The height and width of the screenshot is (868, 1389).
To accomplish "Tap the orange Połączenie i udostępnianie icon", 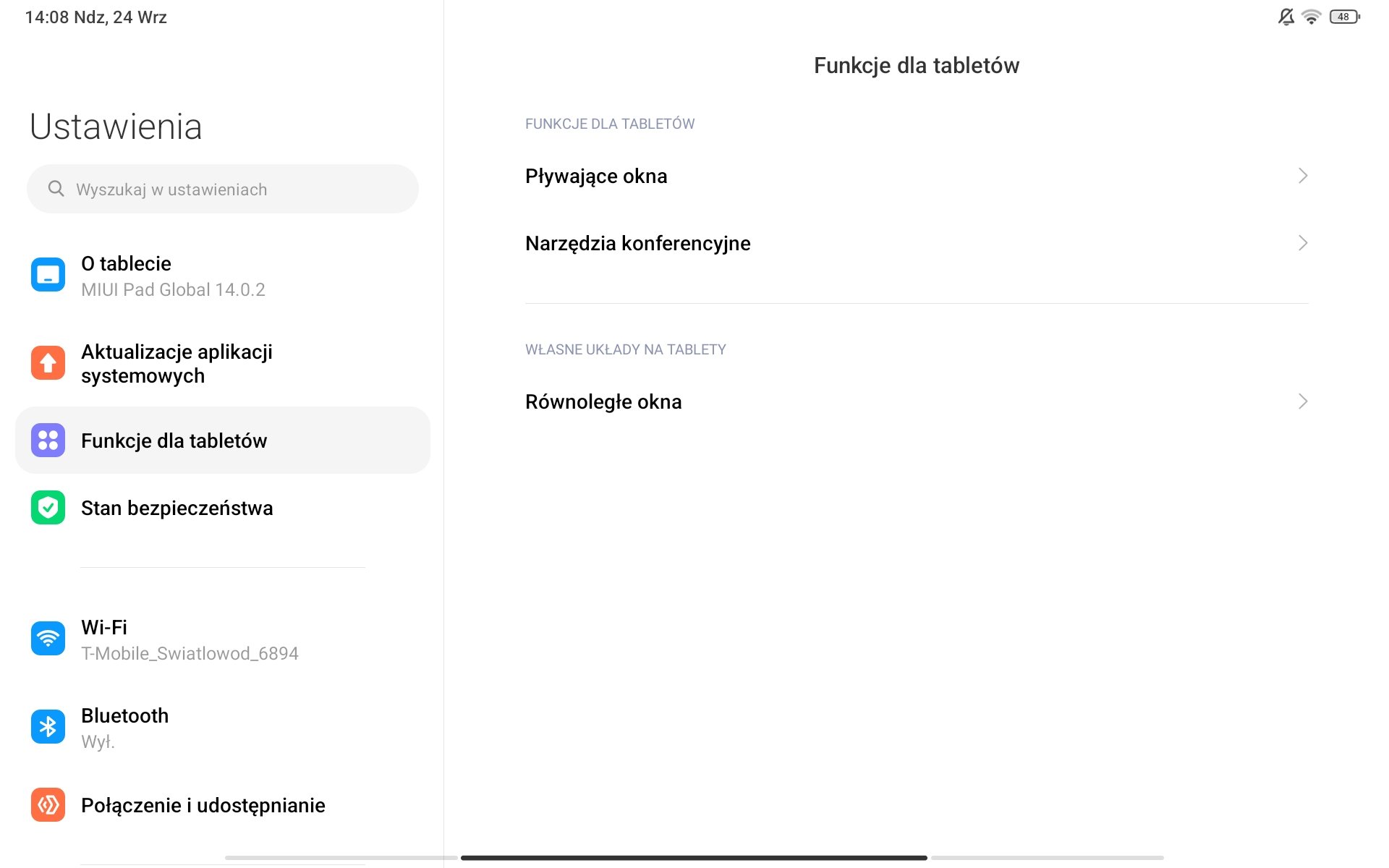I will click(x=48, y=805).
